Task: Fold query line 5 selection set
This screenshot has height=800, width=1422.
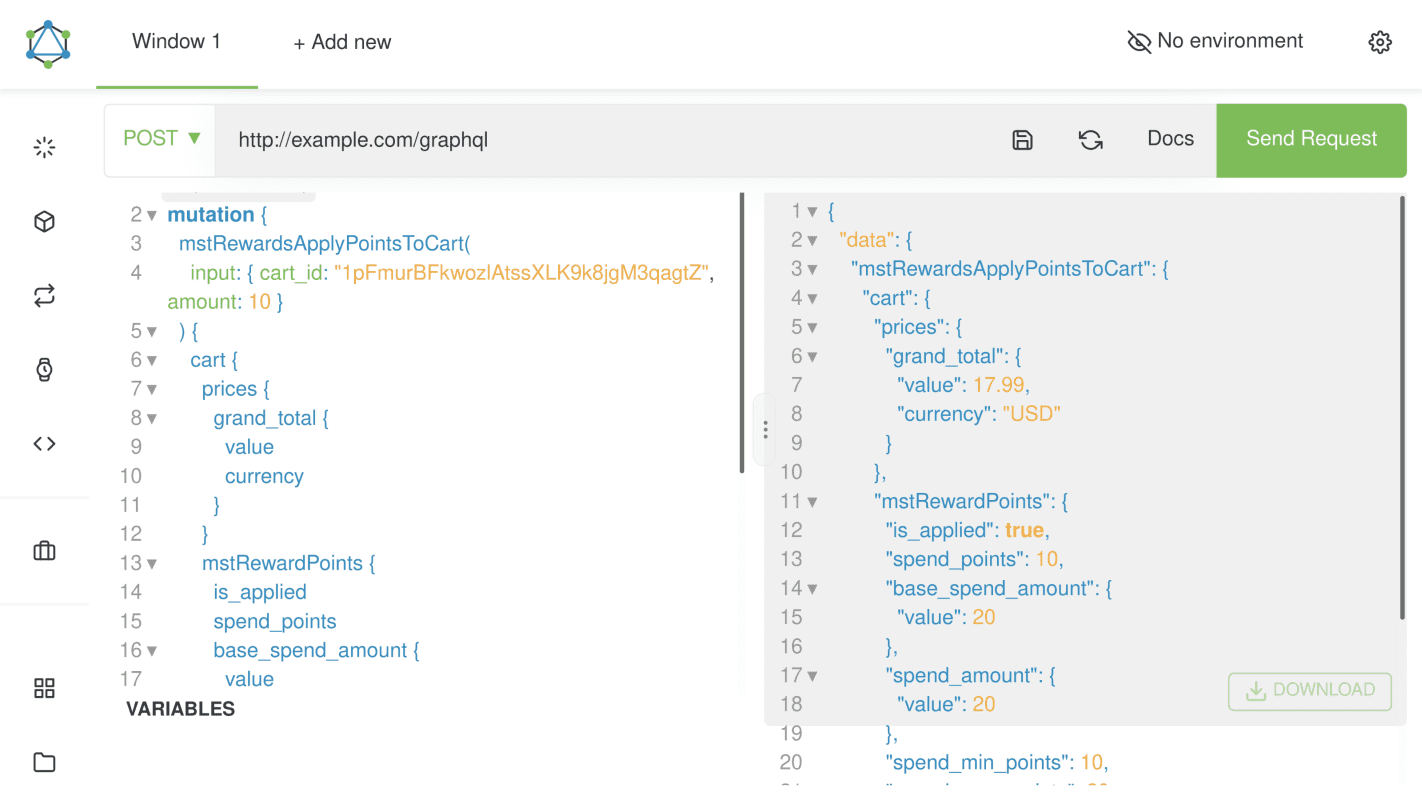Action: coord(152,331)
